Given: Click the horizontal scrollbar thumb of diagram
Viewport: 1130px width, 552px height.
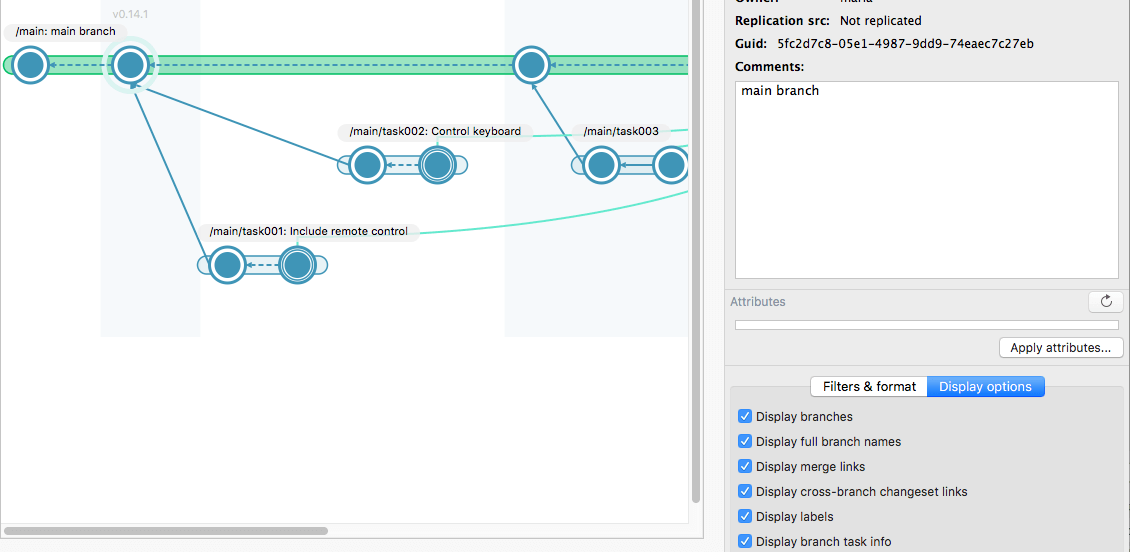Looking at the screenshot, I should pos(166,530).
